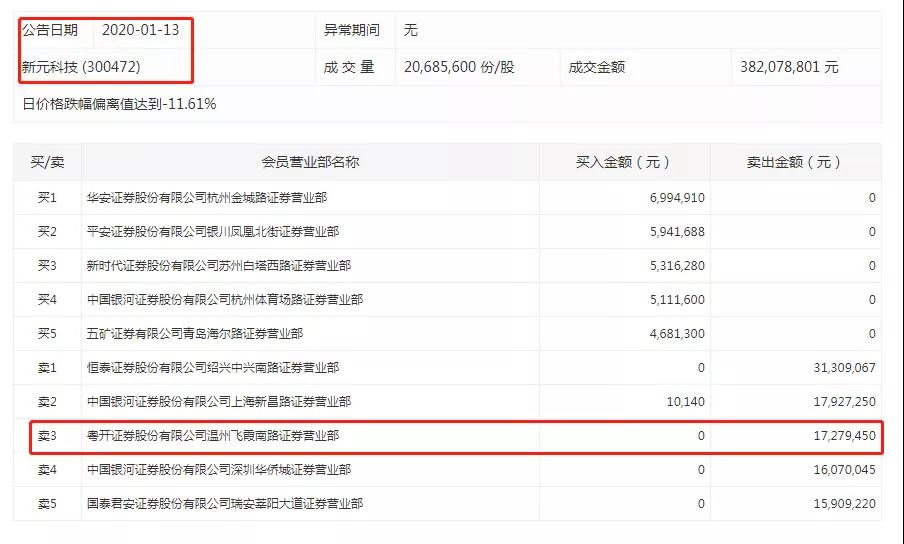Select the 买3 row label

(x=47, y=266)
